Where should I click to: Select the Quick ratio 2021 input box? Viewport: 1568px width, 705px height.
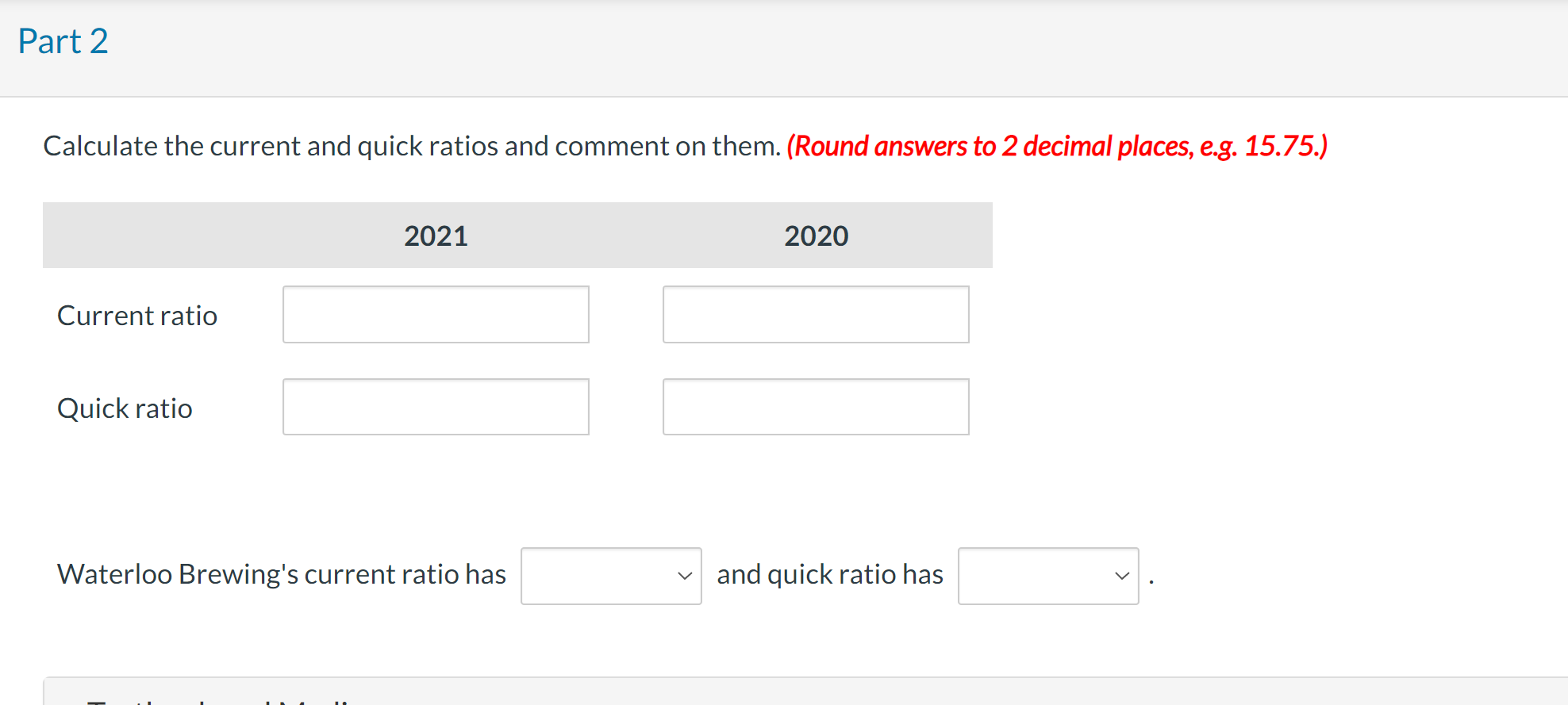[x=435, y=407]
